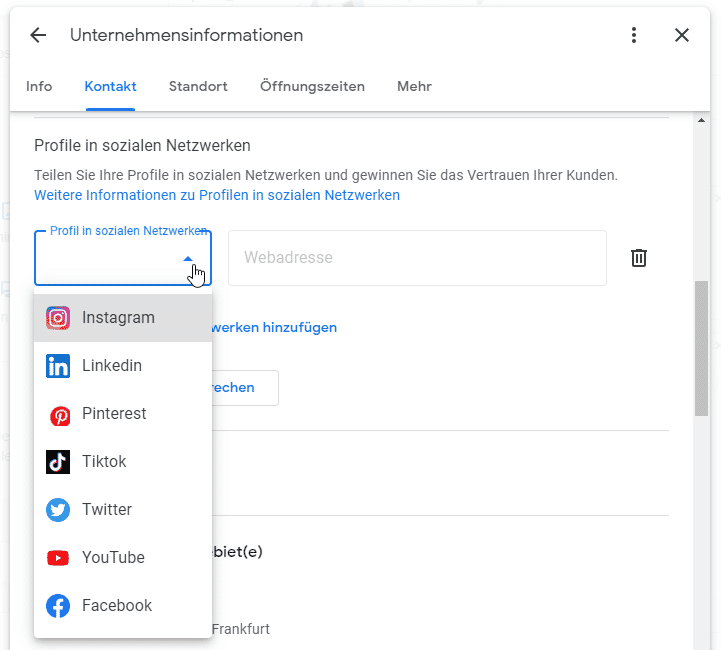
Task: Click the 'Profile in sozialen Netzwerken' heading
Action: click(x=142, y=145)
